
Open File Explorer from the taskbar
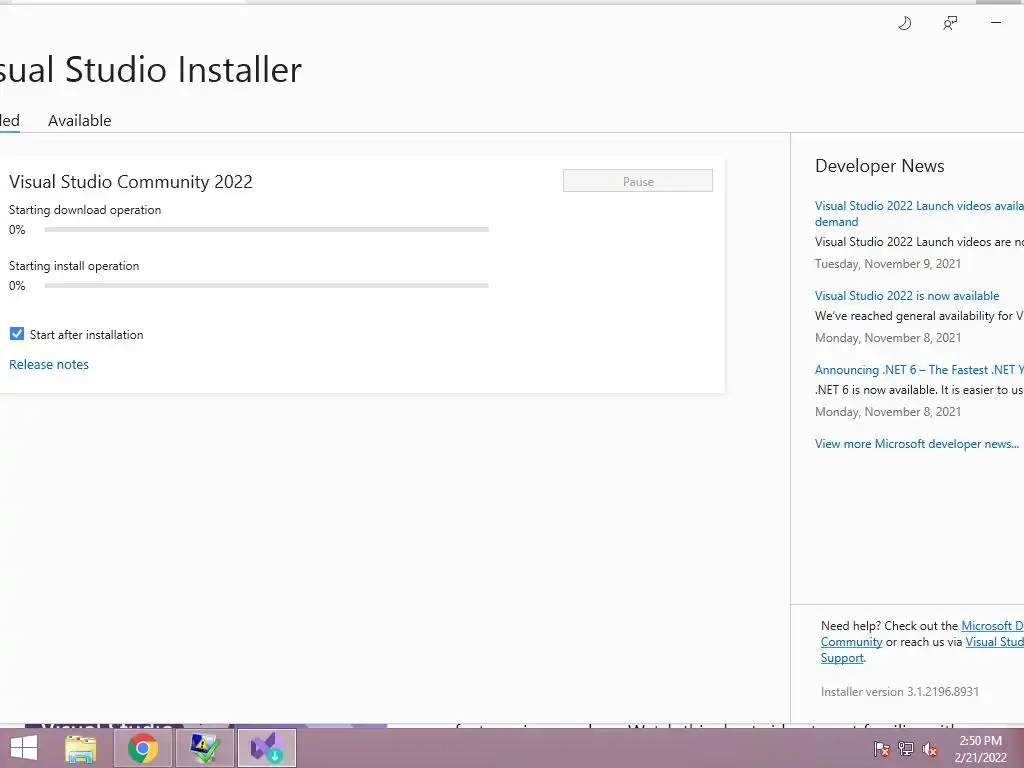point(81,748)
